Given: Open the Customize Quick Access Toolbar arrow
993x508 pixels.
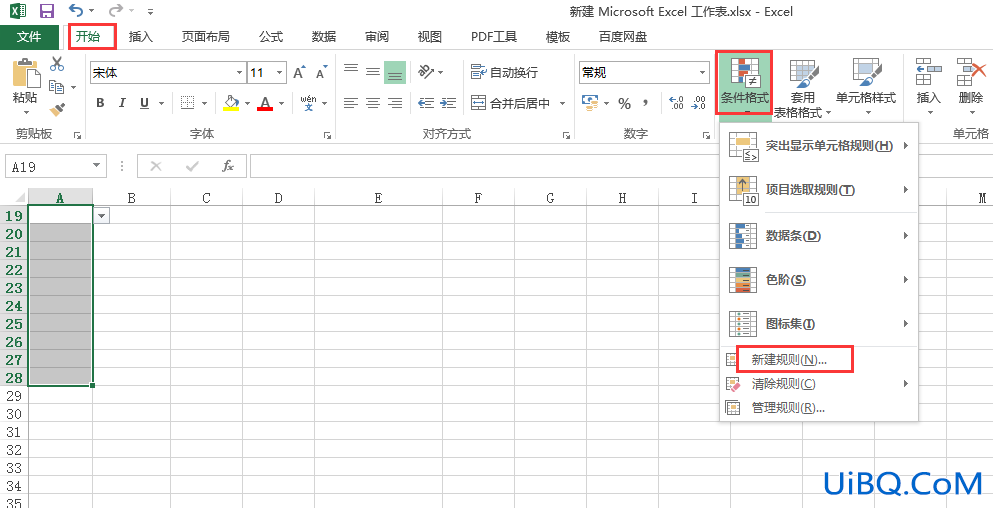Looking at the screenshot, I should [150, 11].
